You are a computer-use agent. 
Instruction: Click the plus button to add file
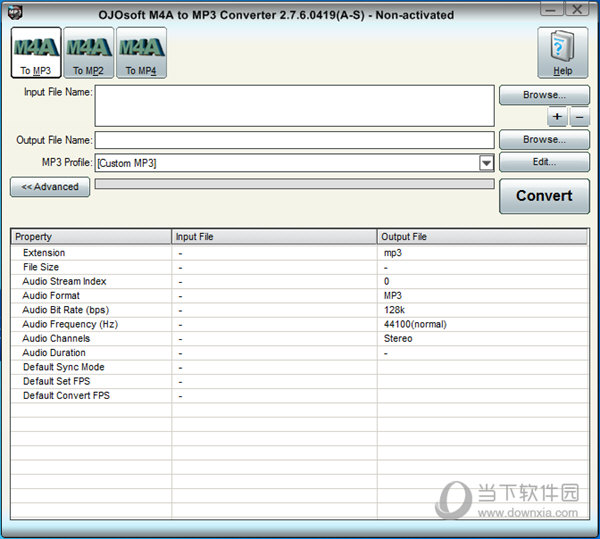[558, 117]
